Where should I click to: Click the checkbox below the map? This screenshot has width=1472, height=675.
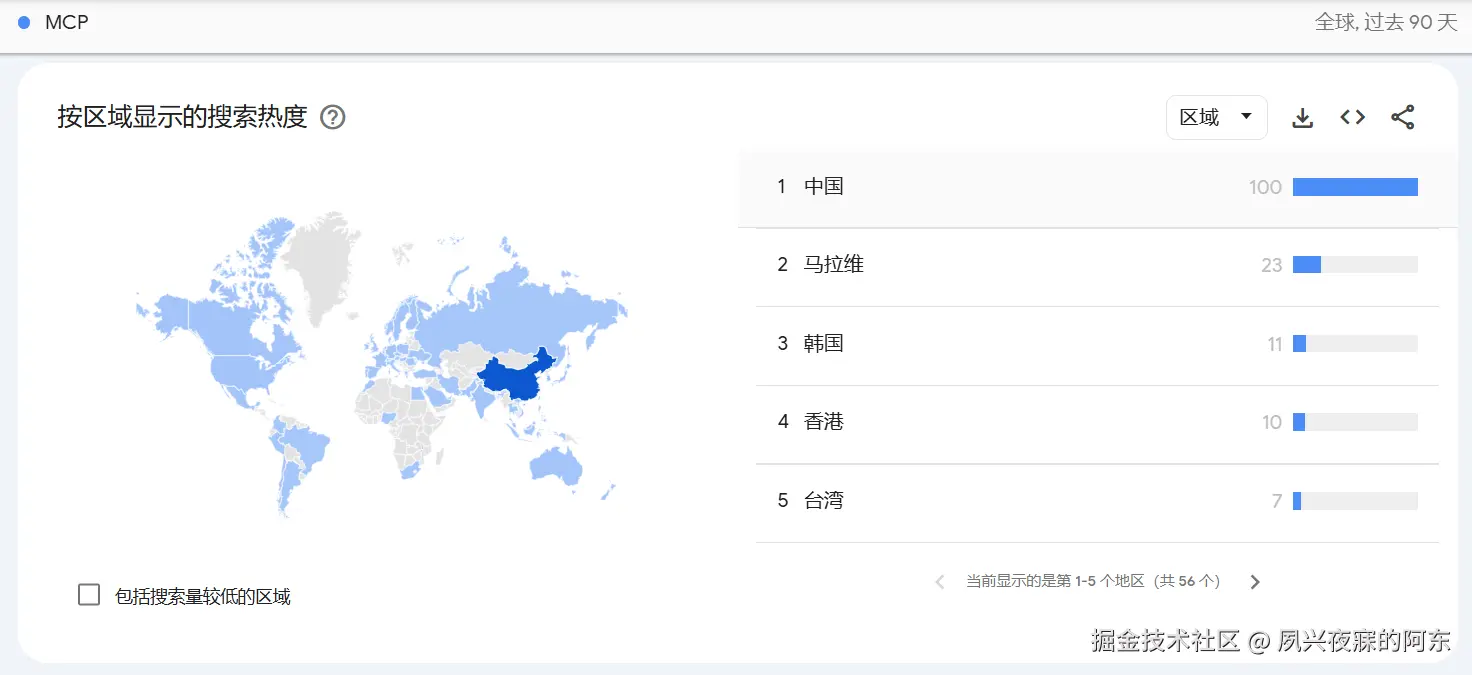click(x=89, y=593)
